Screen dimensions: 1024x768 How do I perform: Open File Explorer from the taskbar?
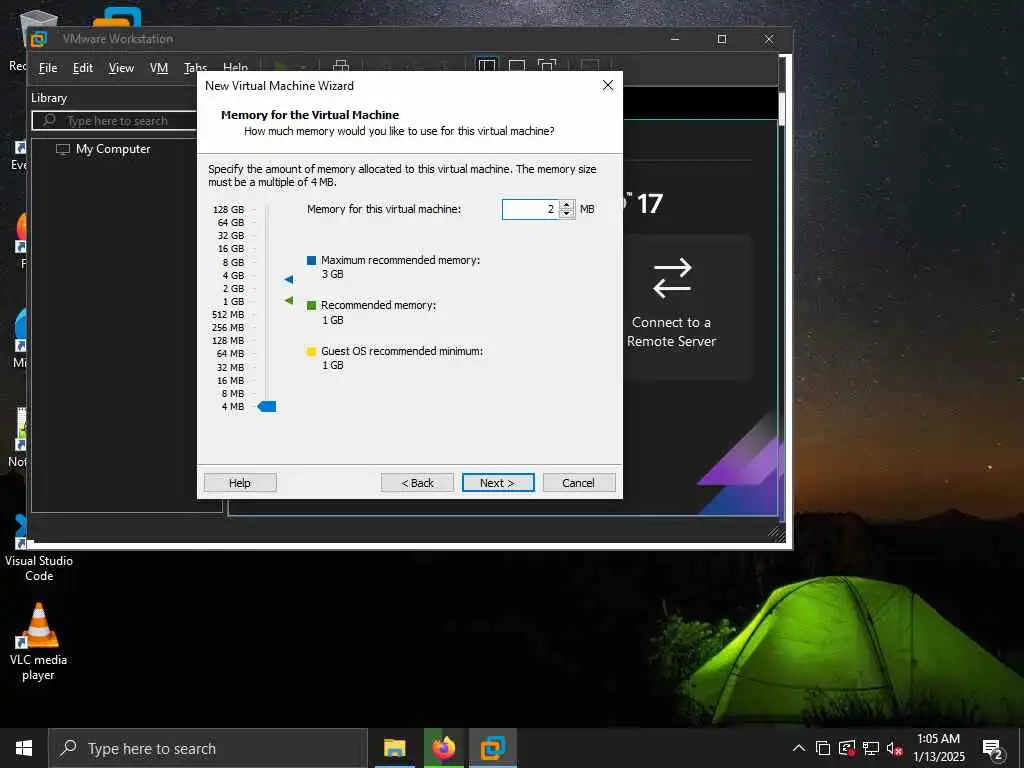click(x=394, y=748)
